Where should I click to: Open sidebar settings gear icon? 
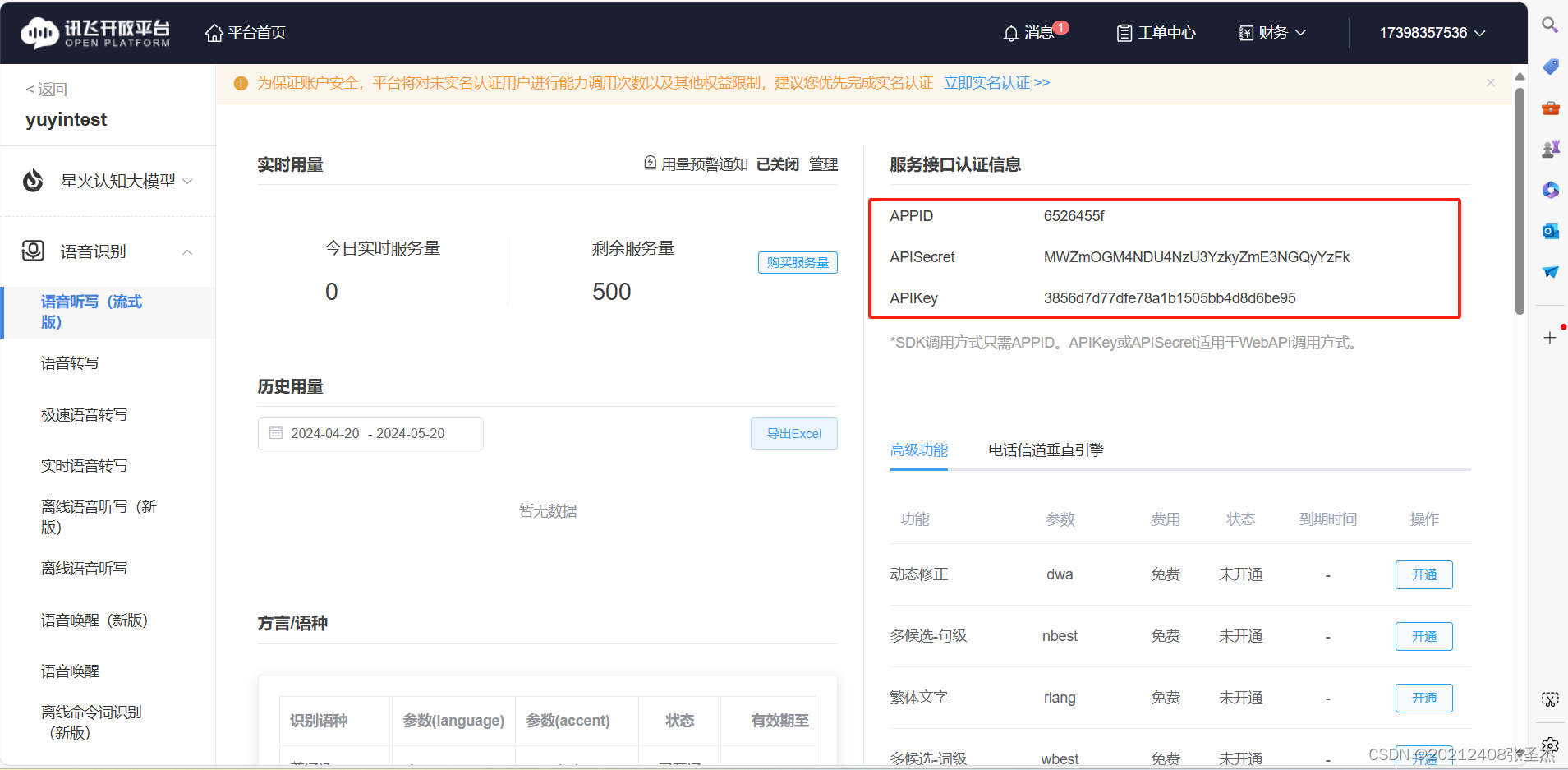1550,745
